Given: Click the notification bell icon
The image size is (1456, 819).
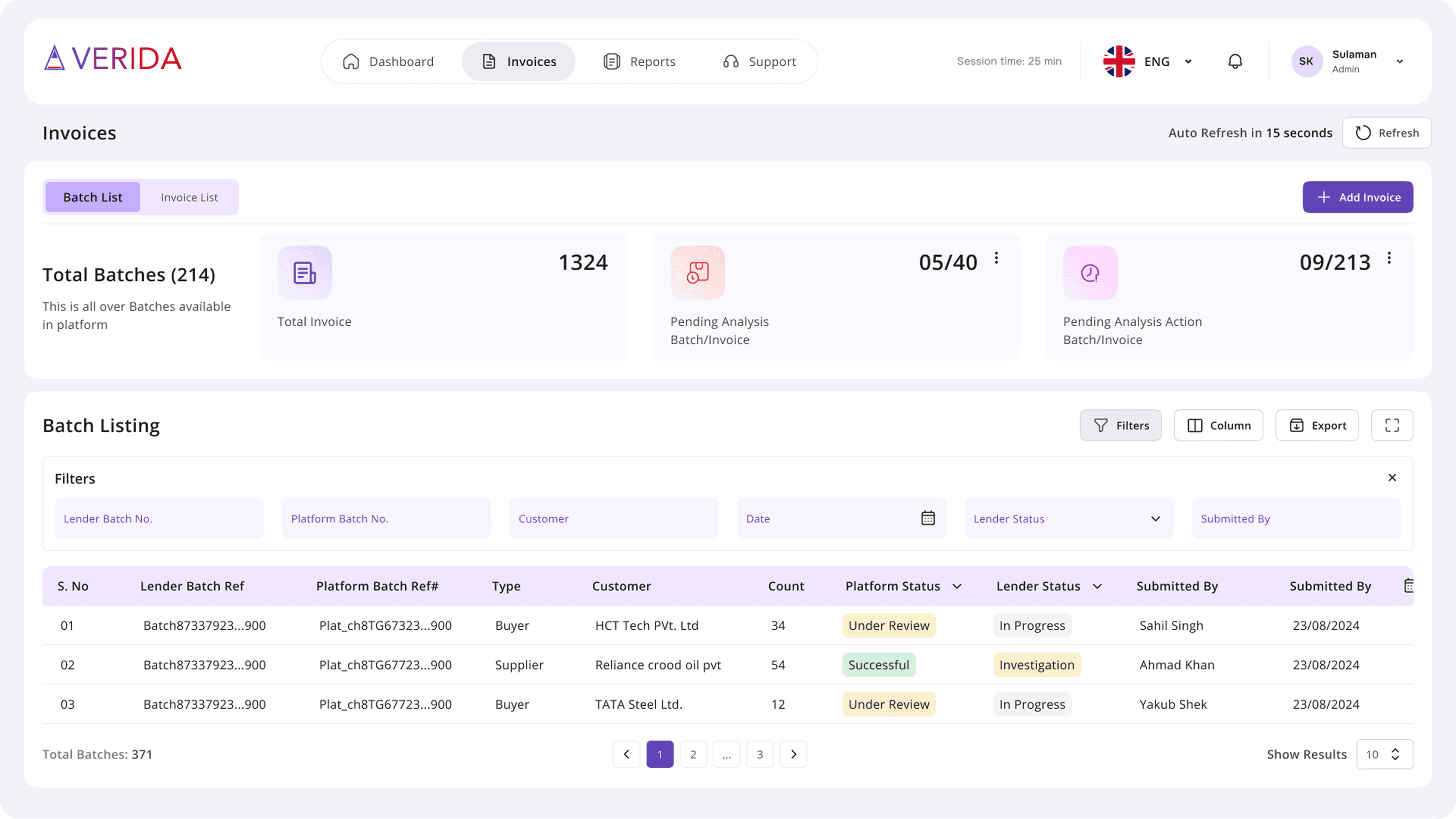Looking at the screenshot, I should tap(1235, 61).
